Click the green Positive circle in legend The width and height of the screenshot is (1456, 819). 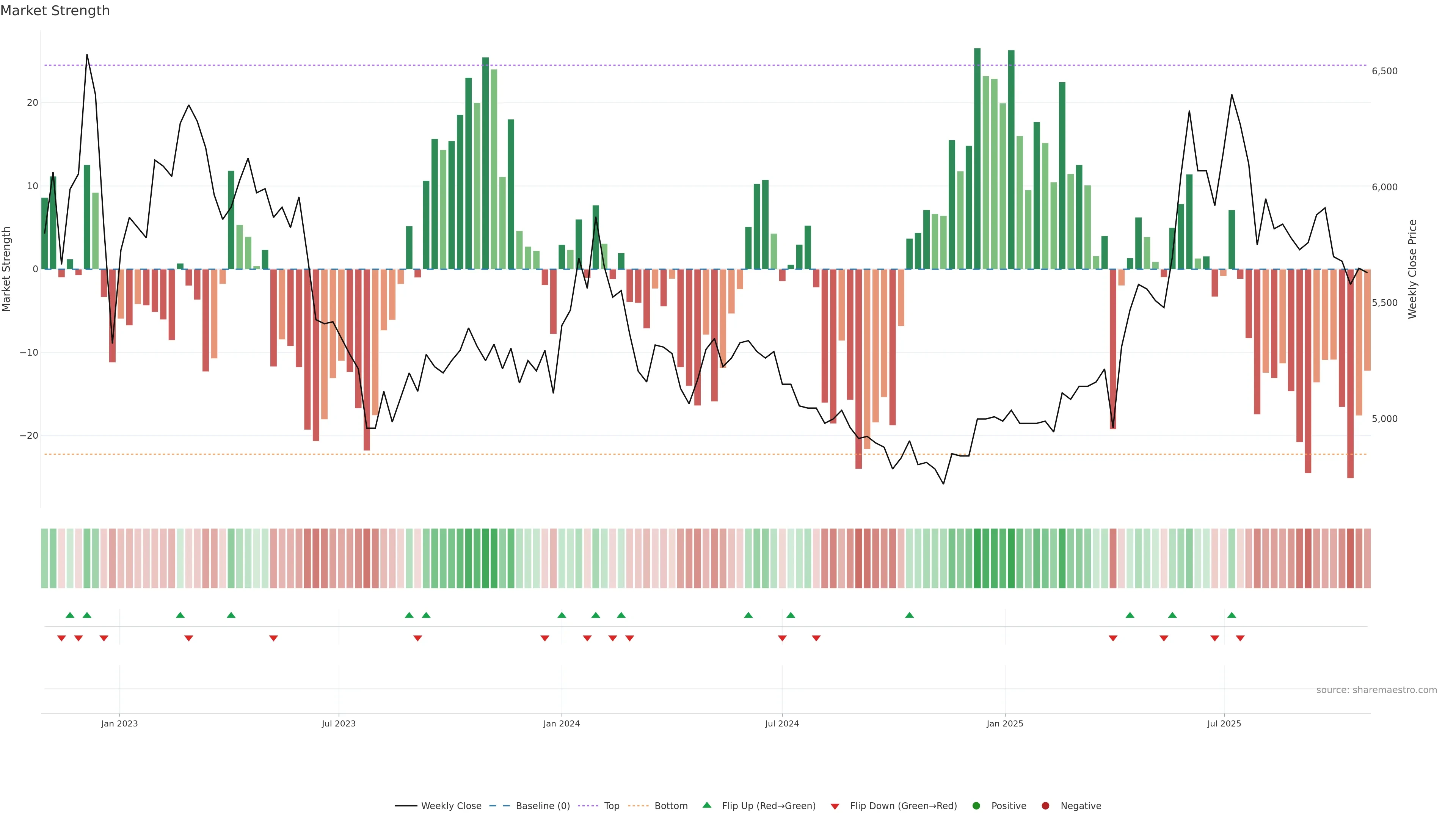[x=976, y=805]
